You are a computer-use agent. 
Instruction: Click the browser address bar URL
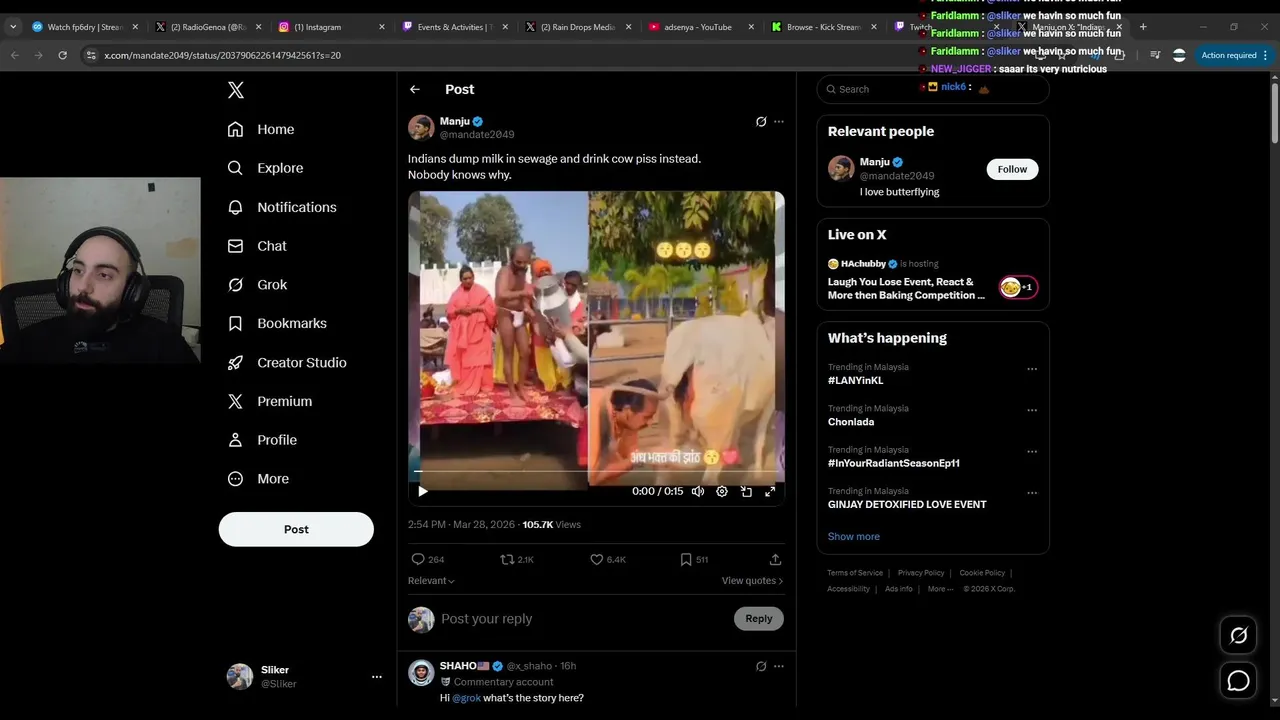click(x=223, y=55)
